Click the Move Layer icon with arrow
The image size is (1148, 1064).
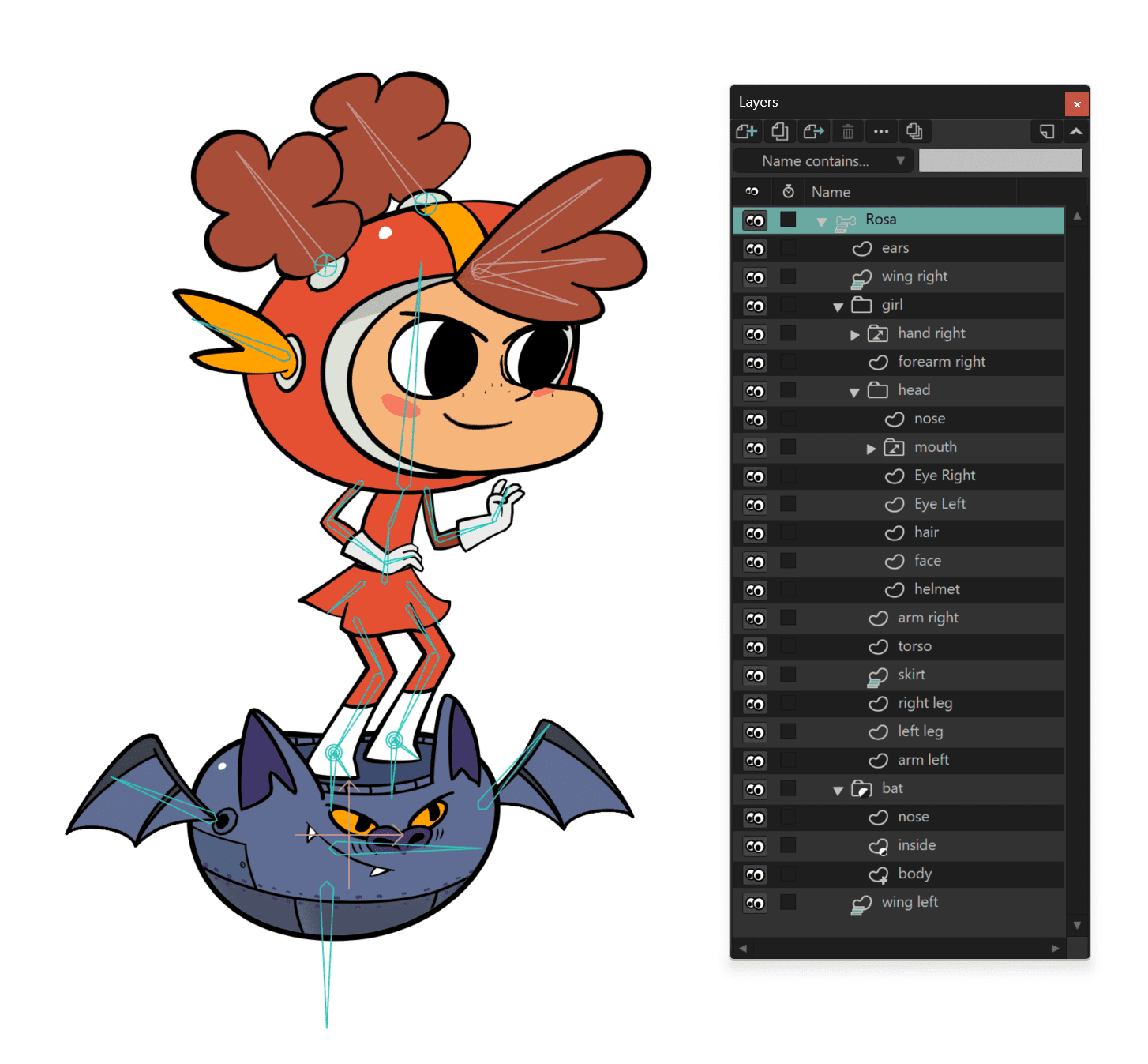[x=814, y=131]
